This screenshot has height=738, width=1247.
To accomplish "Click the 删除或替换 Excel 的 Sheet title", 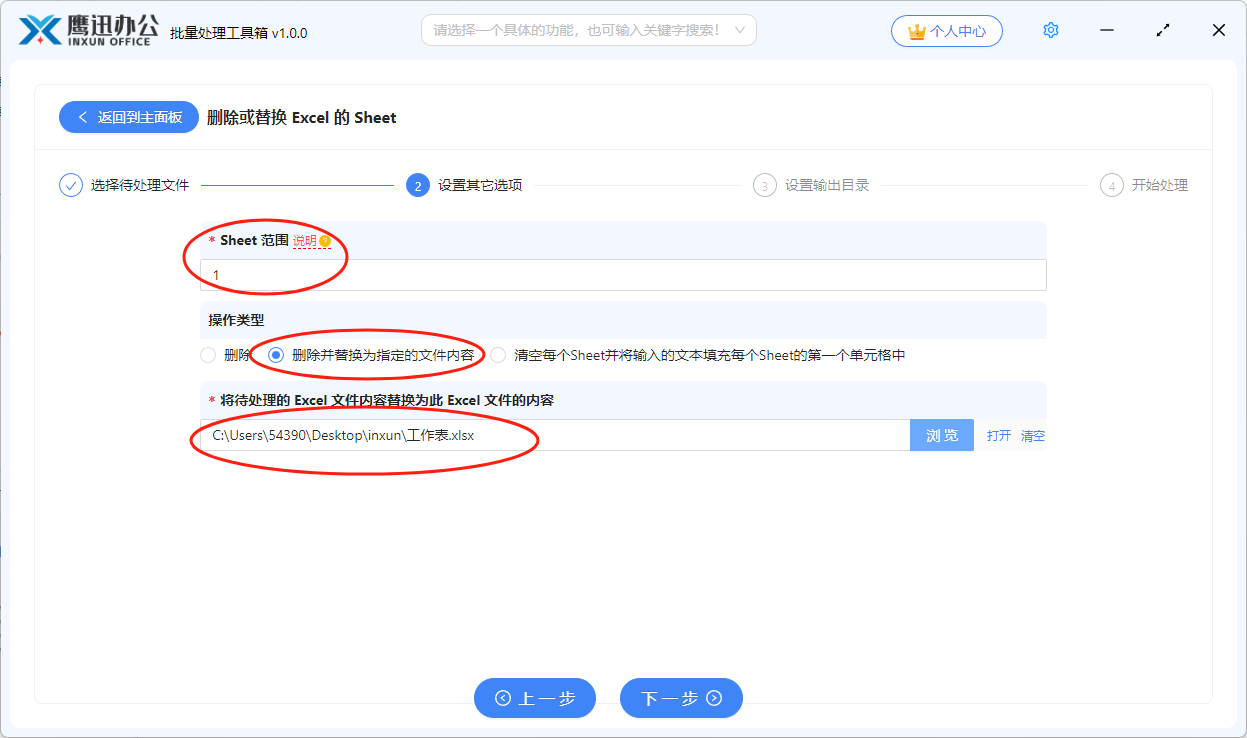I will pos(302,117).
